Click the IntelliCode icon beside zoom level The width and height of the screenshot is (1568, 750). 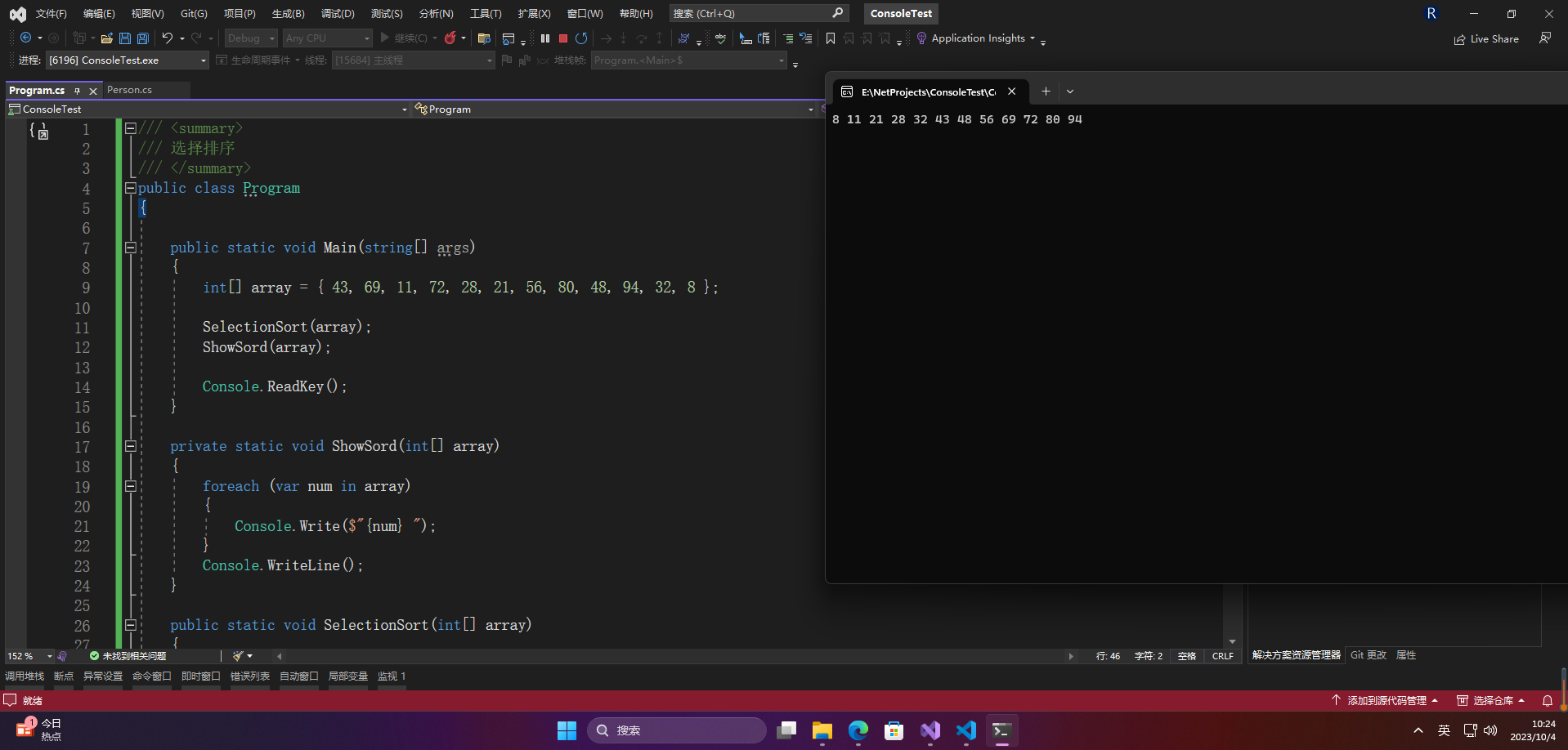pos(62,656)
